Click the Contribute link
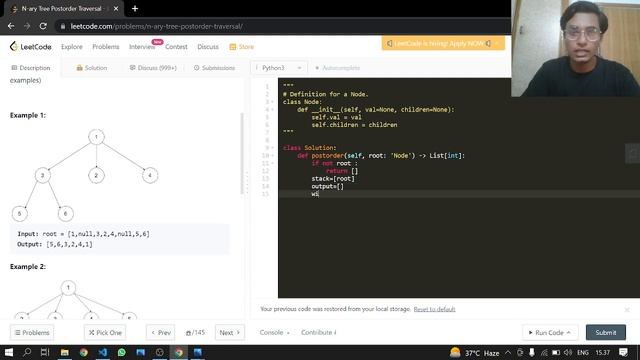The image size is (640, 360). coord(318,333)
